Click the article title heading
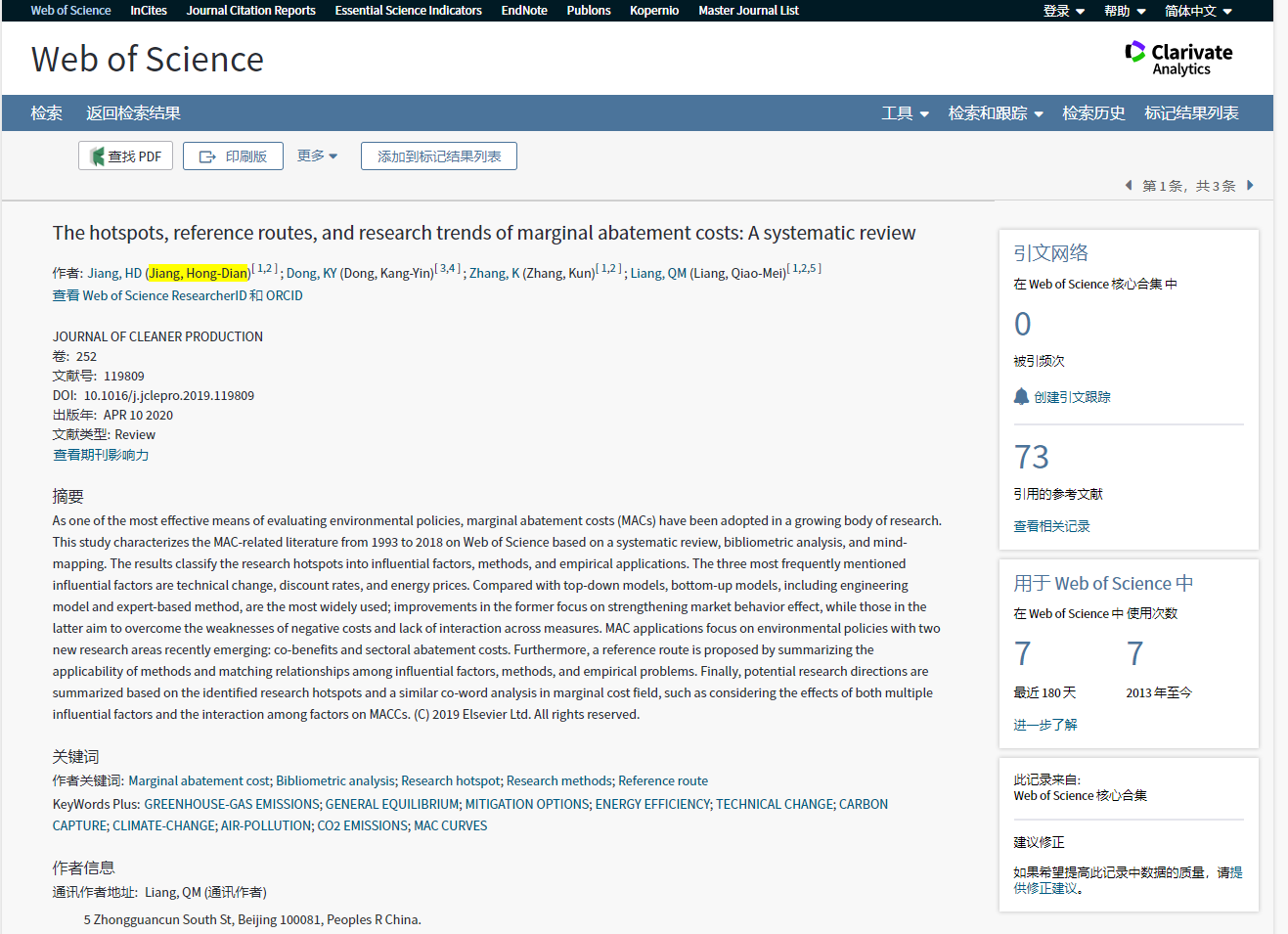This screenshot has height=934, width=1288. coord(484,233)
